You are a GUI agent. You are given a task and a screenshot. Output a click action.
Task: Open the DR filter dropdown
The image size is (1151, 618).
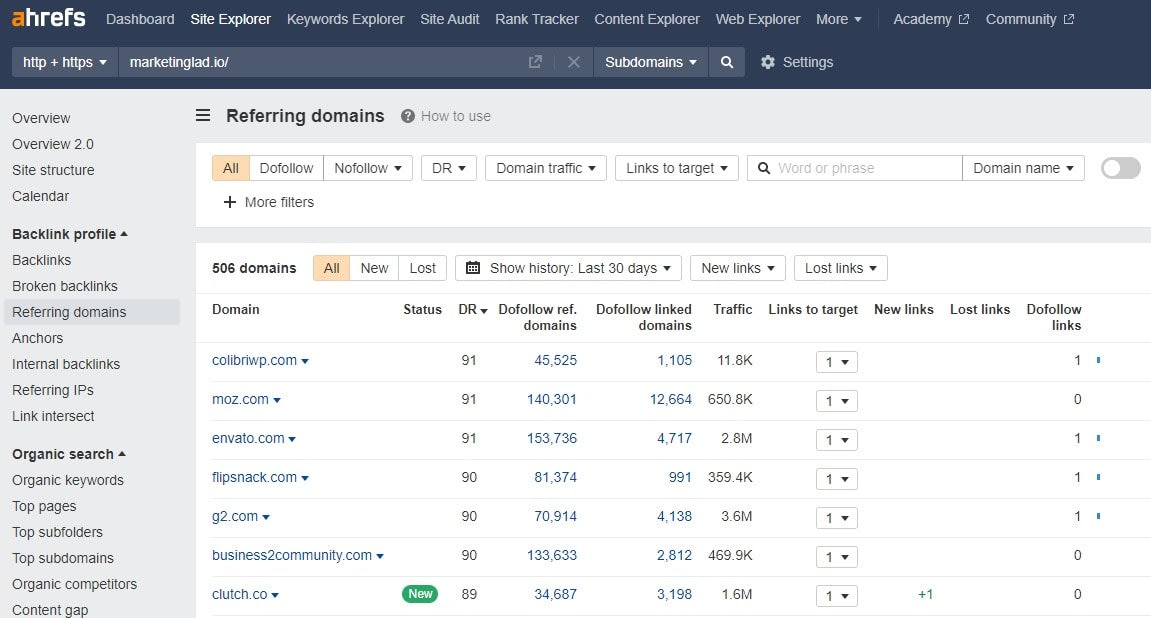tap(449, 168)
